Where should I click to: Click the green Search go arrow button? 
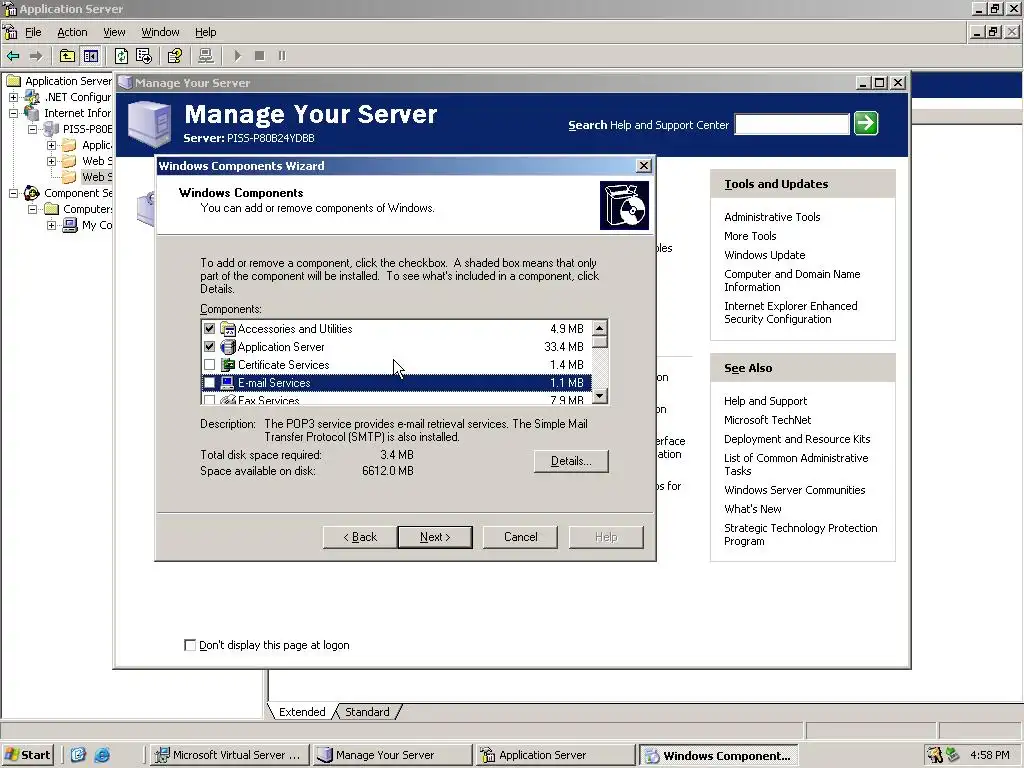(x=866, y=123)
